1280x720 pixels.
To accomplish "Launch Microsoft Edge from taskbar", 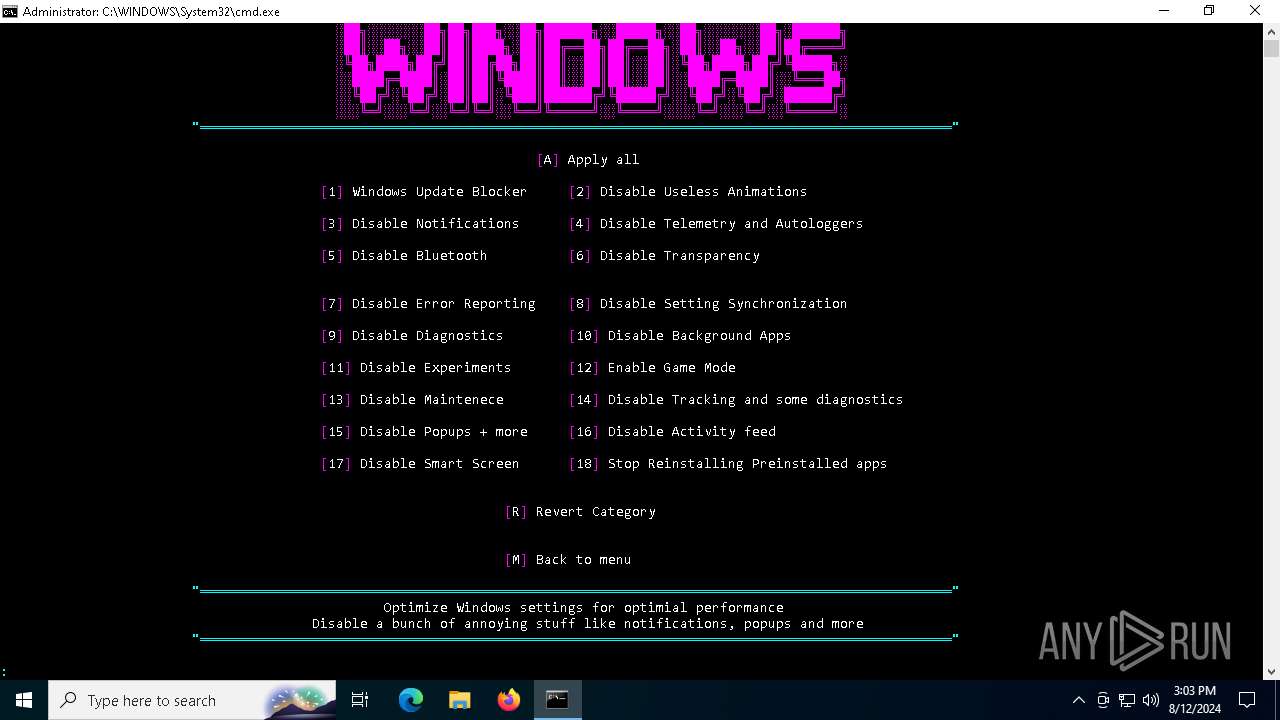I will pos(411,700).
